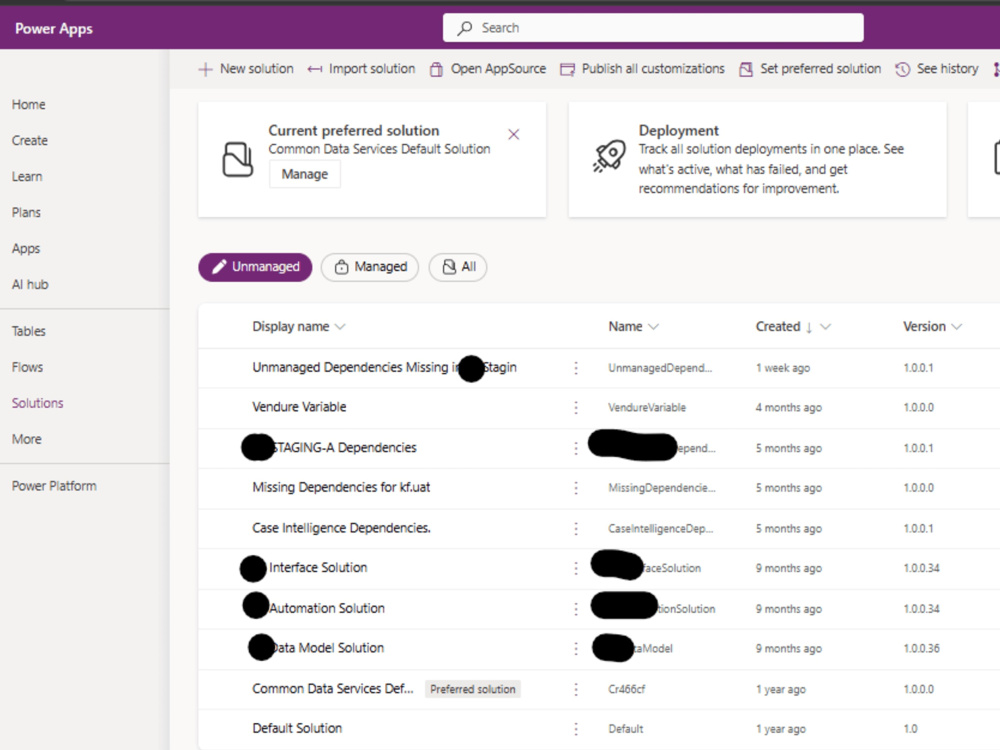
Task: Click the See history label
Action: [948, 69]
